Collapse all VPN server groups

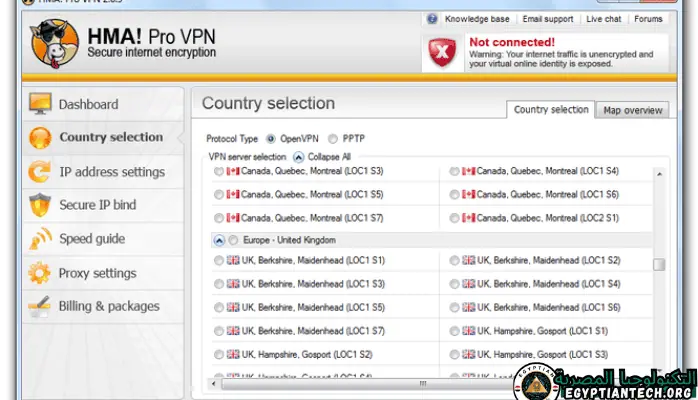(299, 157)
